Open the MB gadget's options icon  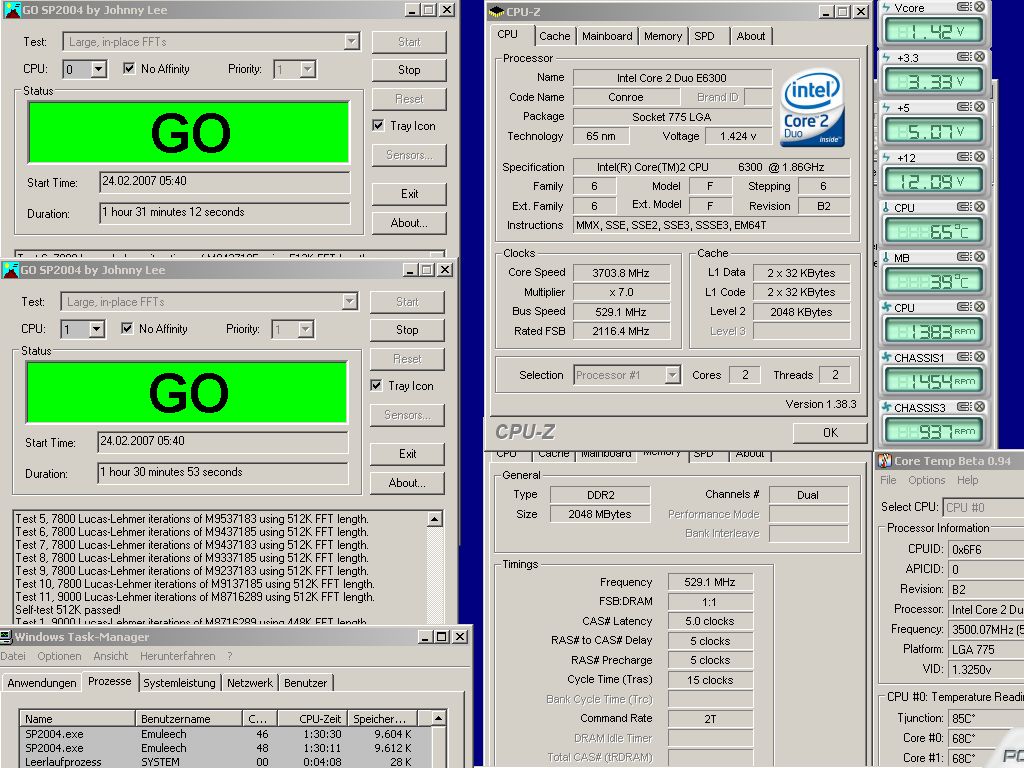(964, 257)
